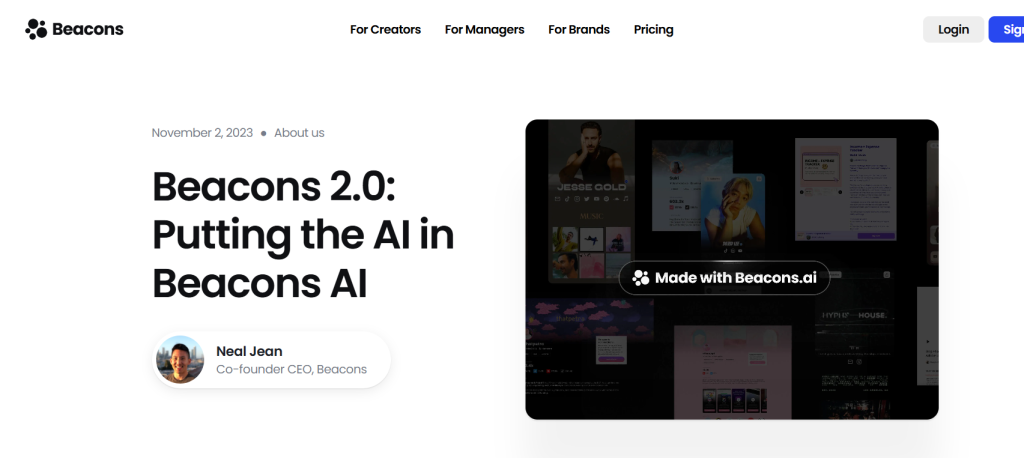
Task: Go to the Pricing page
Action: pos(653,29)
